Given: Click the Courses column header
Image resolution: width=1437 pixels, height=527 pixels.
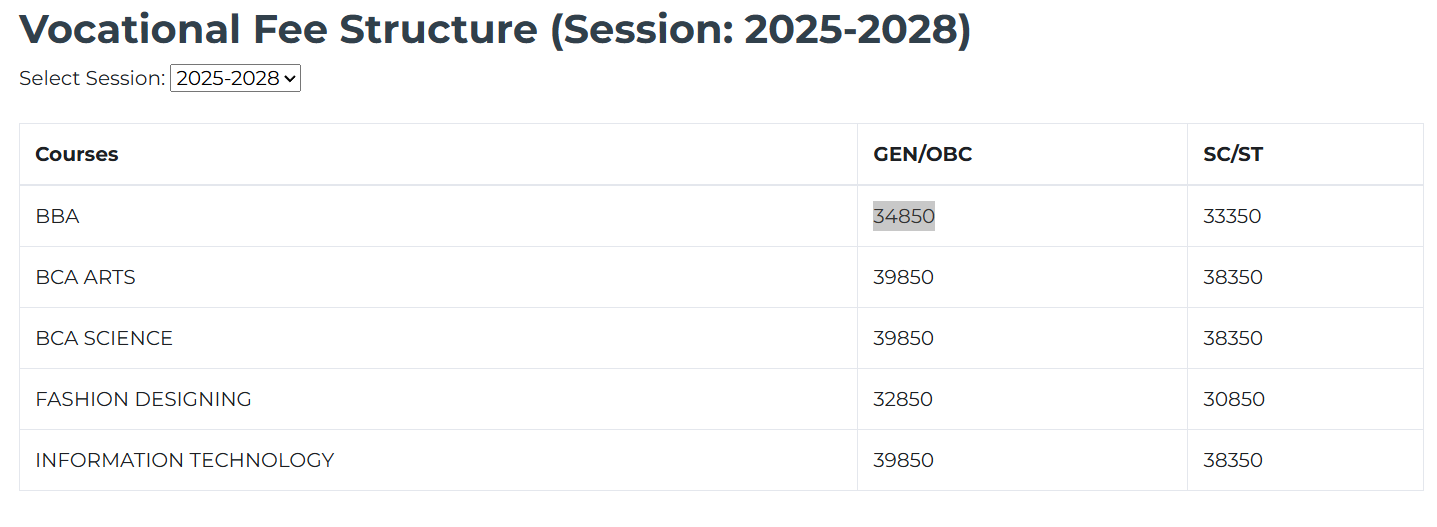Looking at the screenshot, I should 77,154.
